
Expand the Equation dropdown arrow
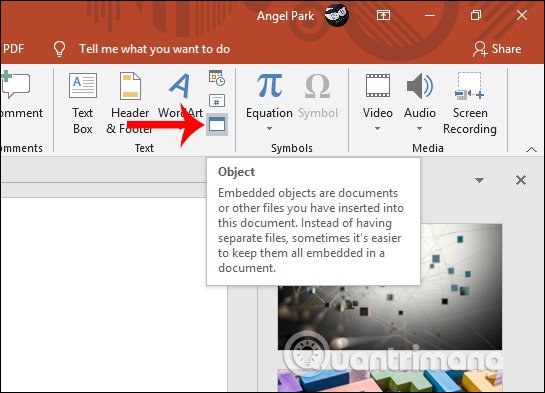tap(269, 128)
